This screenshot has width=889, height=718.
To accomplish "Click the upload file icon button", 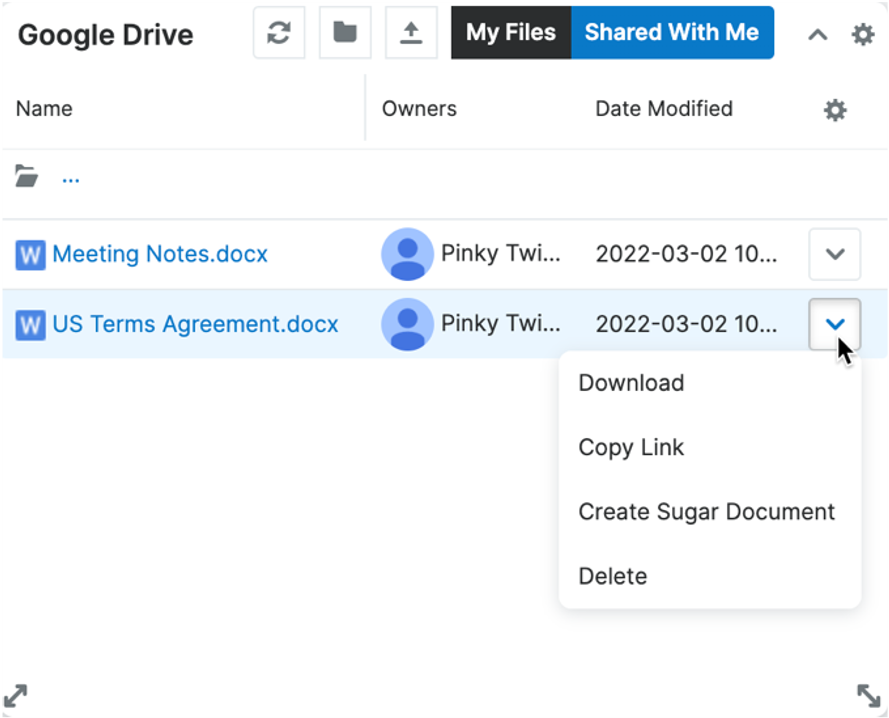I will (411, 33).
